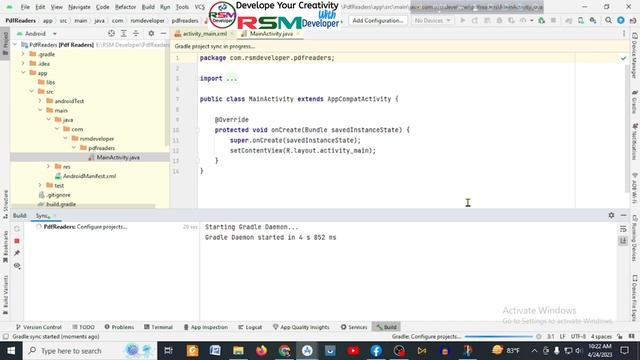Viewport: 640px width, 360px height.
Task: Click the Add Configuration button
Action: 378,20
